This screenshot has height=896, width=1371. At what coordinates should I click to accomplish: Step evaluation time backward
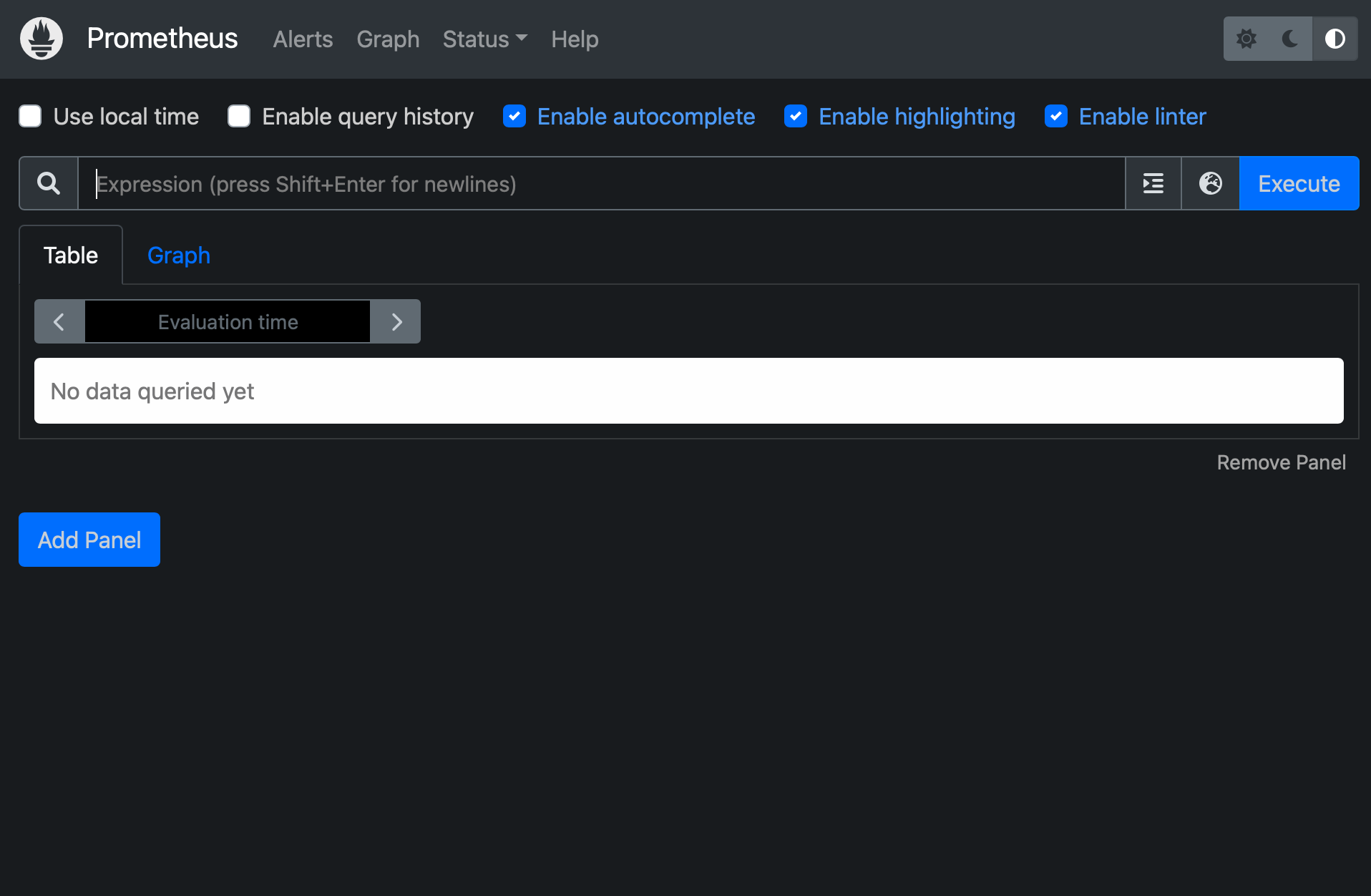(x=59, y=321)
